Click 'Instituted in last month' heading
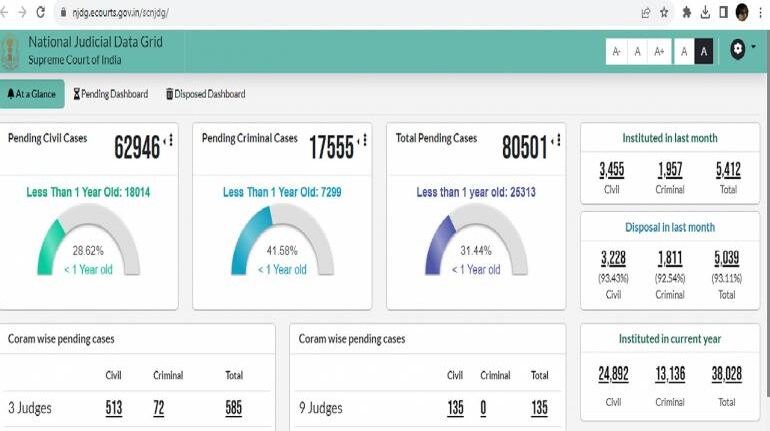The width and height of the screenshot is (770, 431). point(670,138)
